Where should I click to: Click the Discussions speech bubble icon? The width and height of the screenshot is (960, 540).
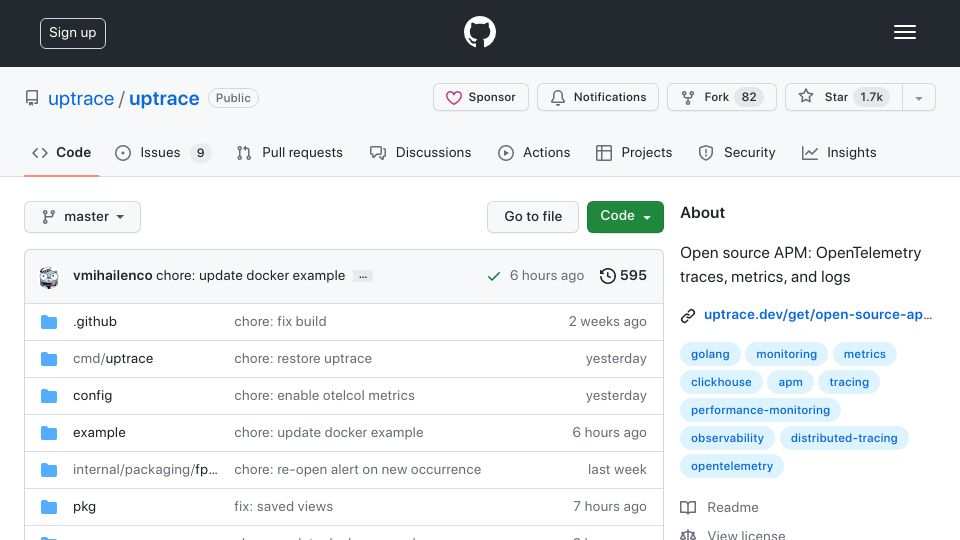click(x=378, y=152)
